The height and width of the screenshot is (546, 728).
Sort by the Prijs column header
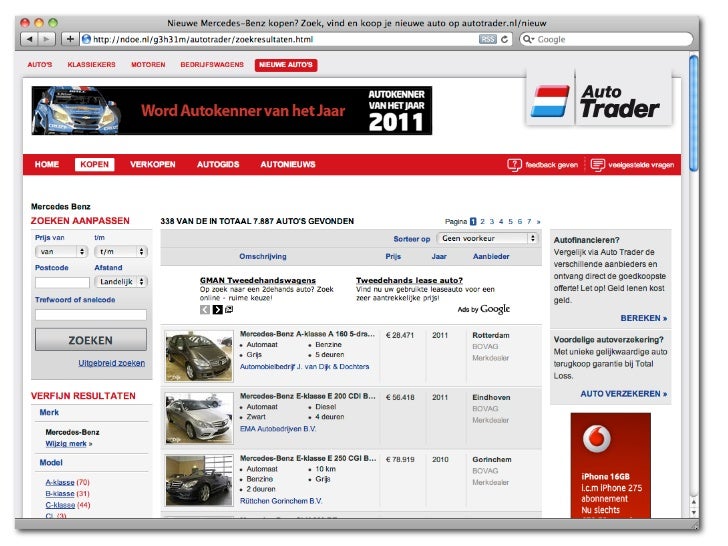[393, 256]
